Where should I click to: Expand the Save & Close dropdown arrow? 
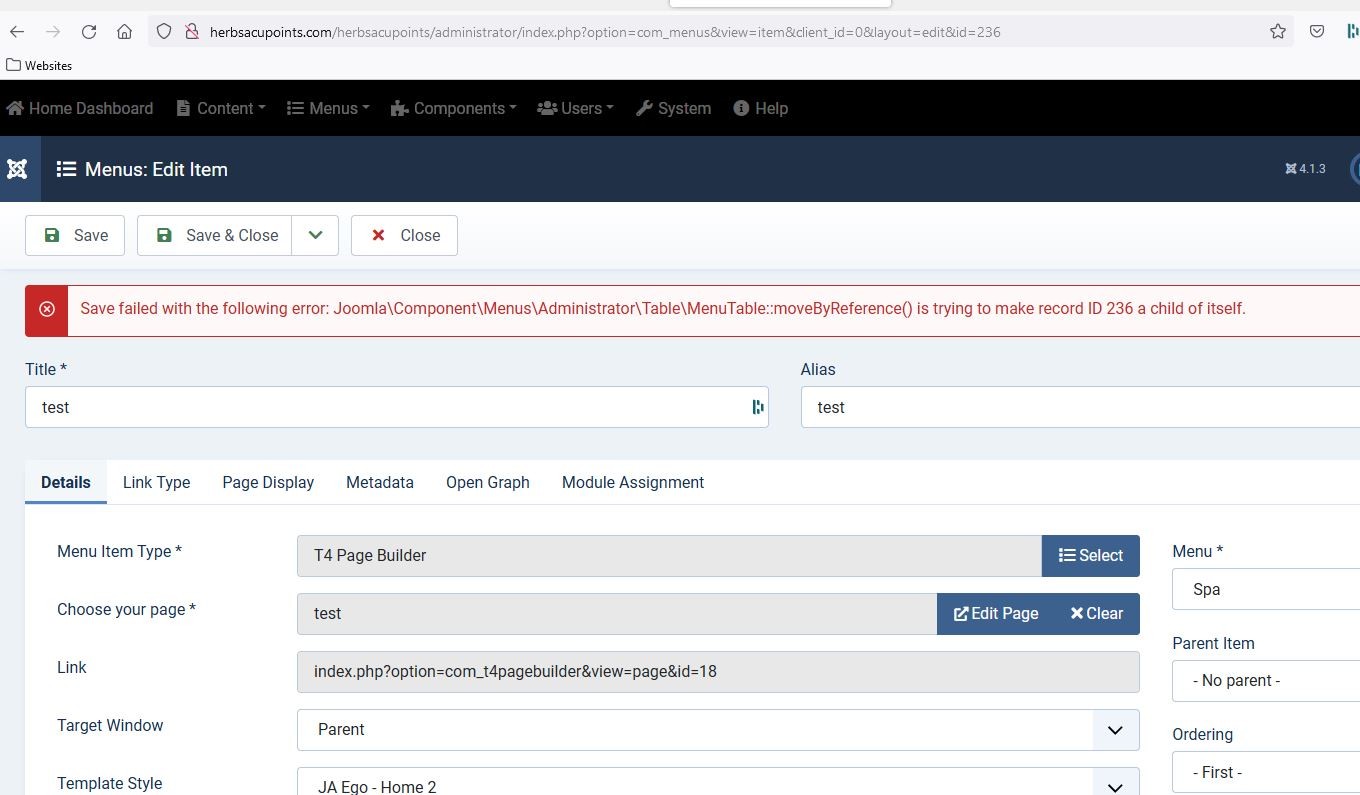[315, 235]
